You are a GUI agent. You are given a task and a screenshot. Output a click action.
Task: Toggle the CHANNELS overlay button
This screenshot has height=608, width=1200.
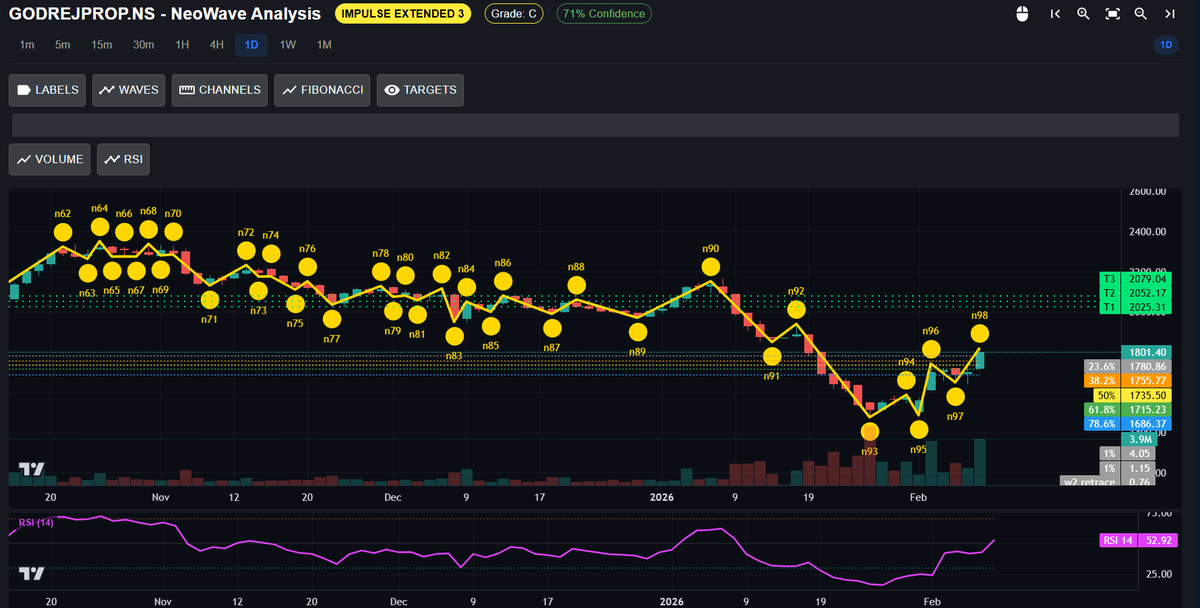[220, 90]
